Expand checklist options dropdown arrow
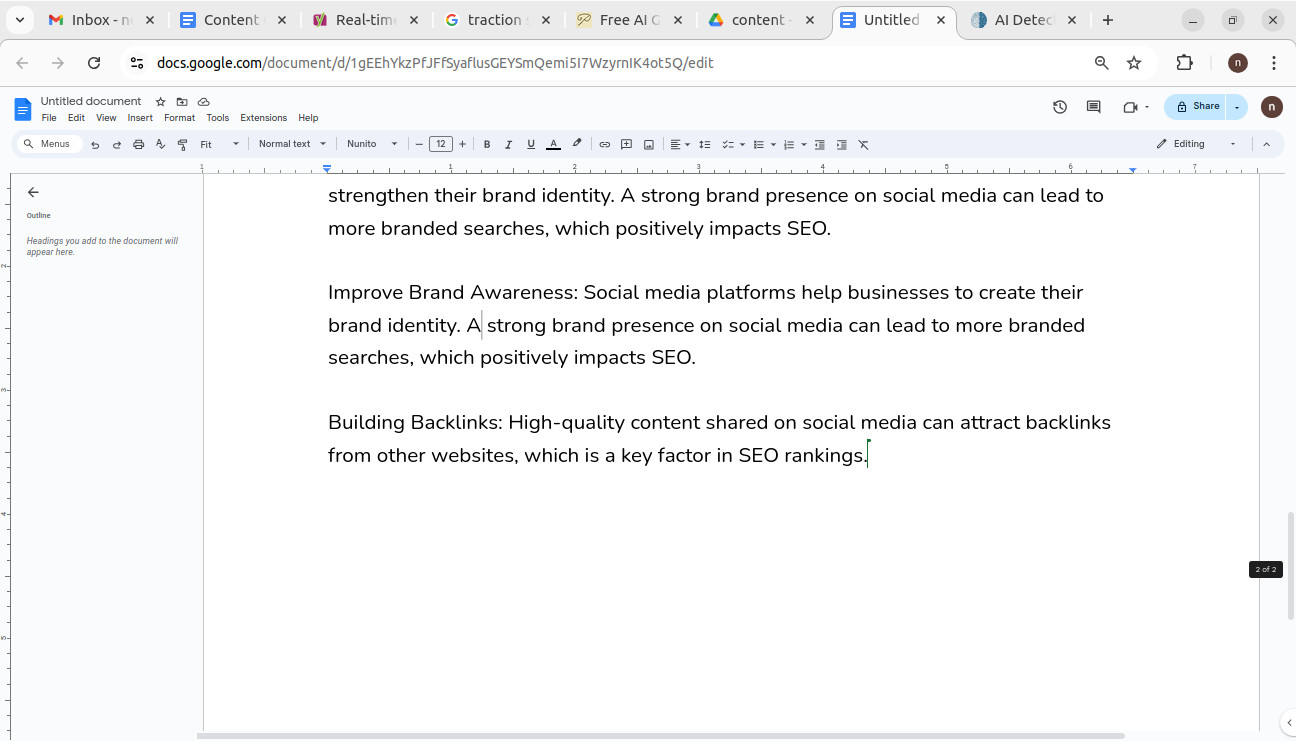This screenshot has width=1296, height=741. point(742,145)
